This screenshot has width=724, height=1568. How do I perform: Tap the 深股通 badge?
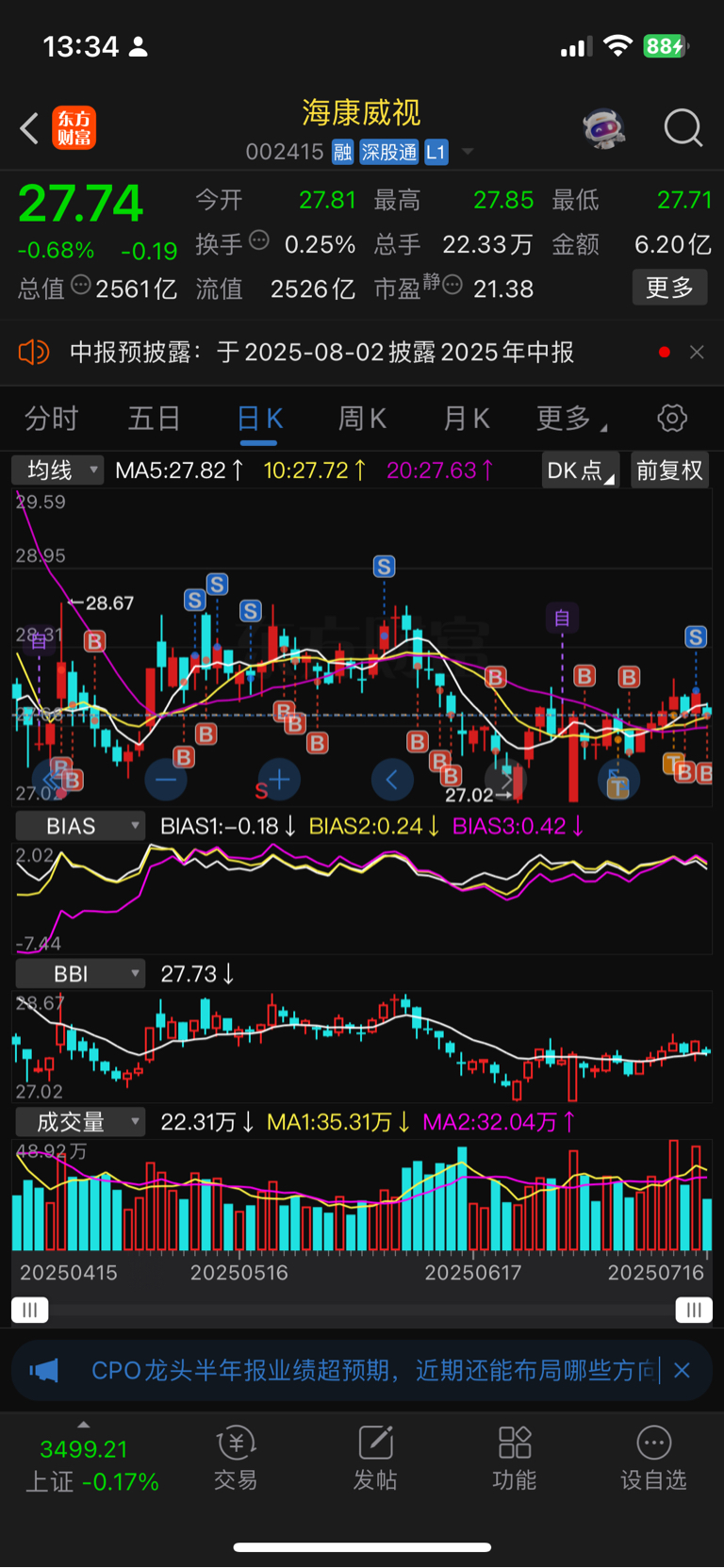pos(389,152)
